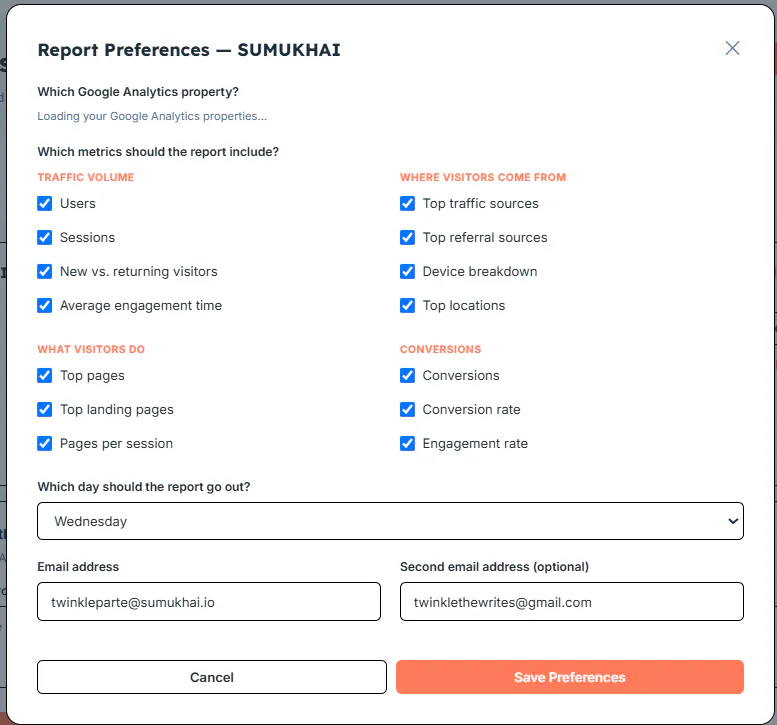Click the Cancel button
Screen dimensions: 777x725
(212, 677)
